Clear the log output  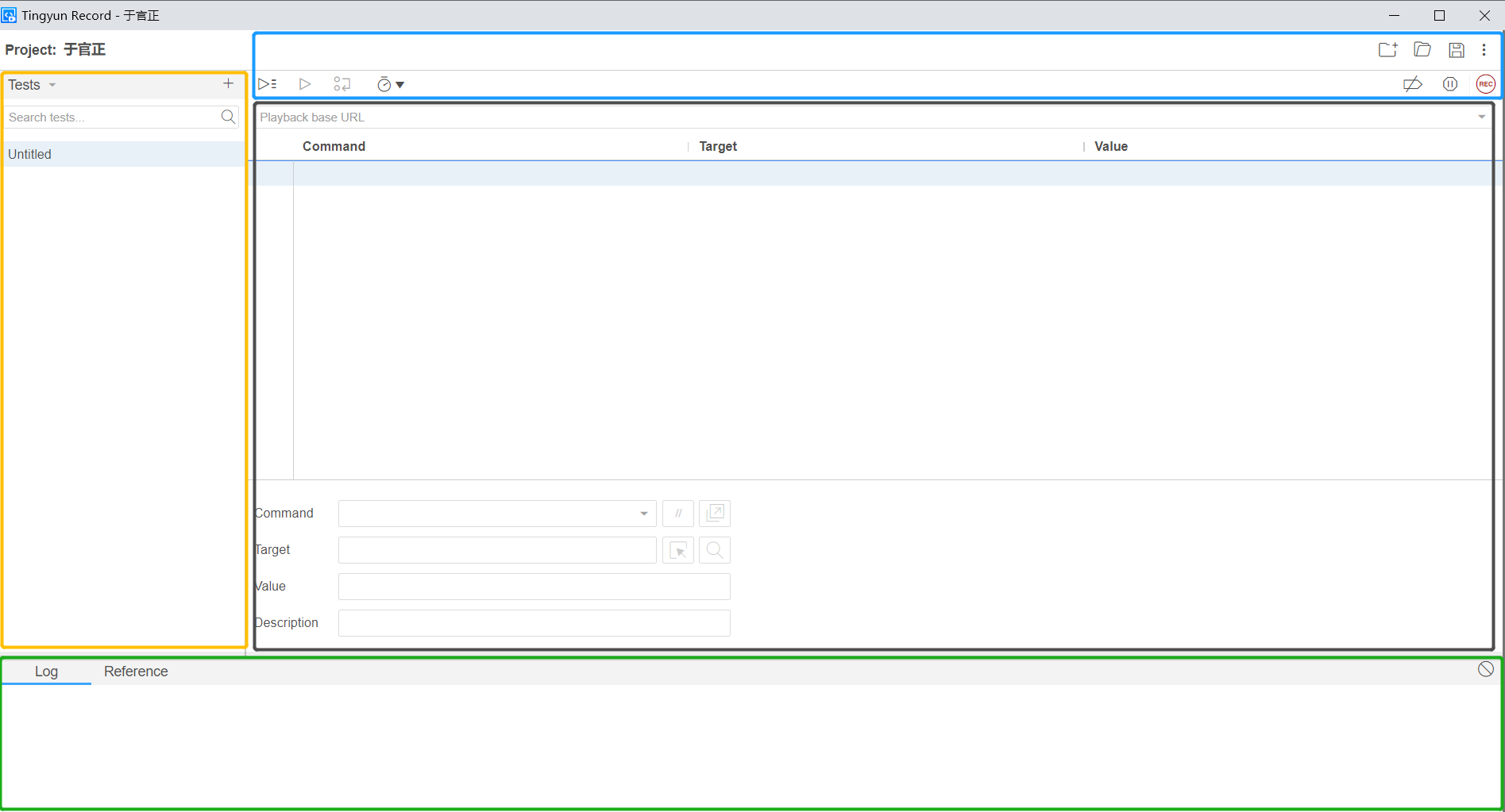[x=1485, y=669]
